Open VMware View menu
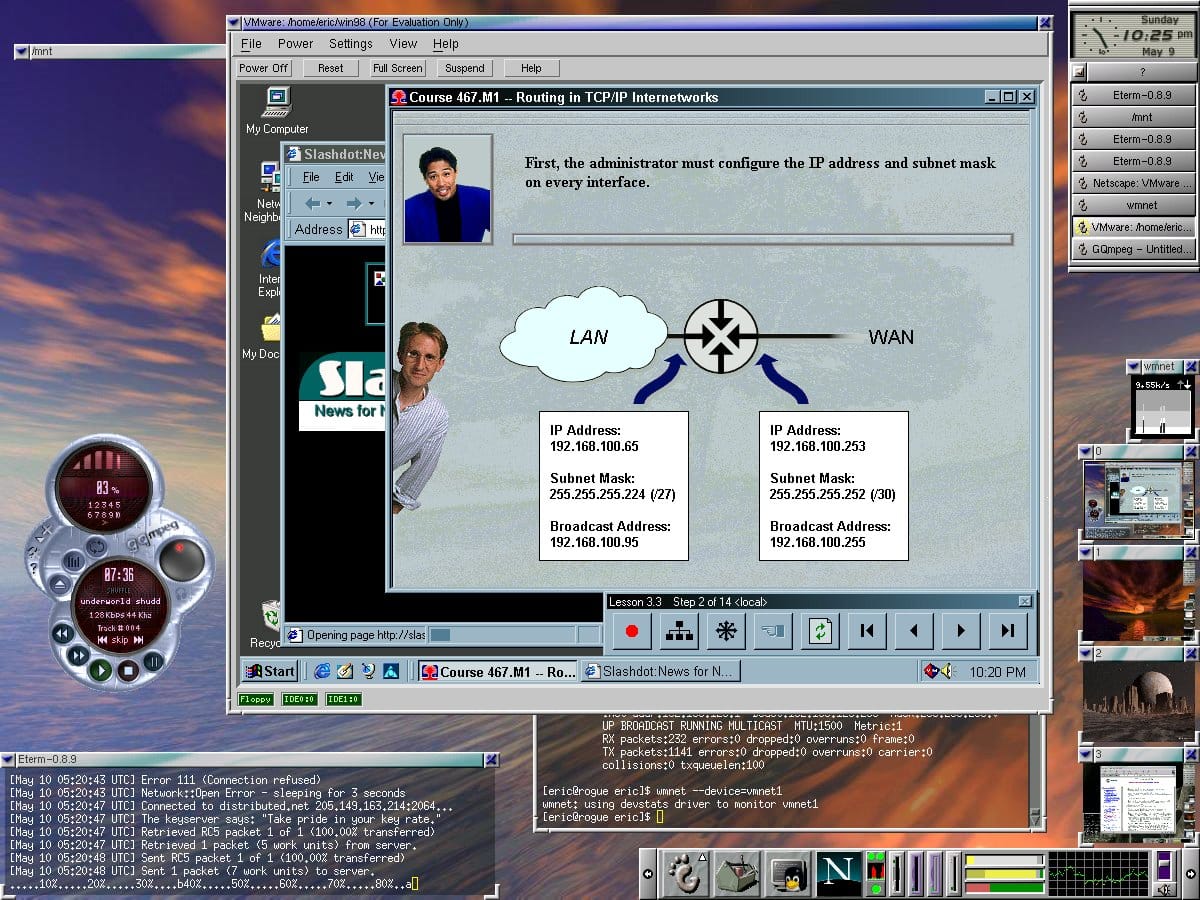1200x900 pixels. [403, 44]
